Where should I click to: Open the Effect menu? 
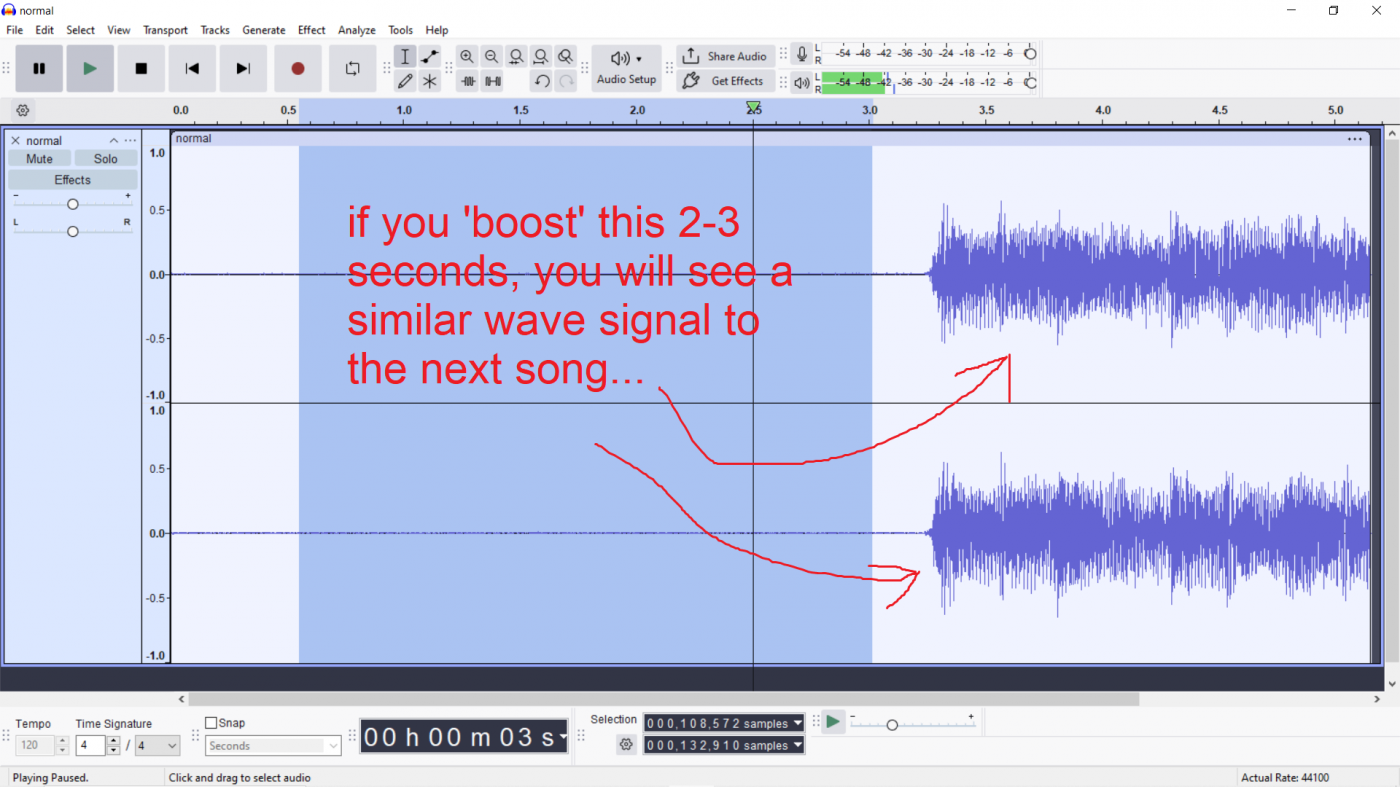[311, 30]
